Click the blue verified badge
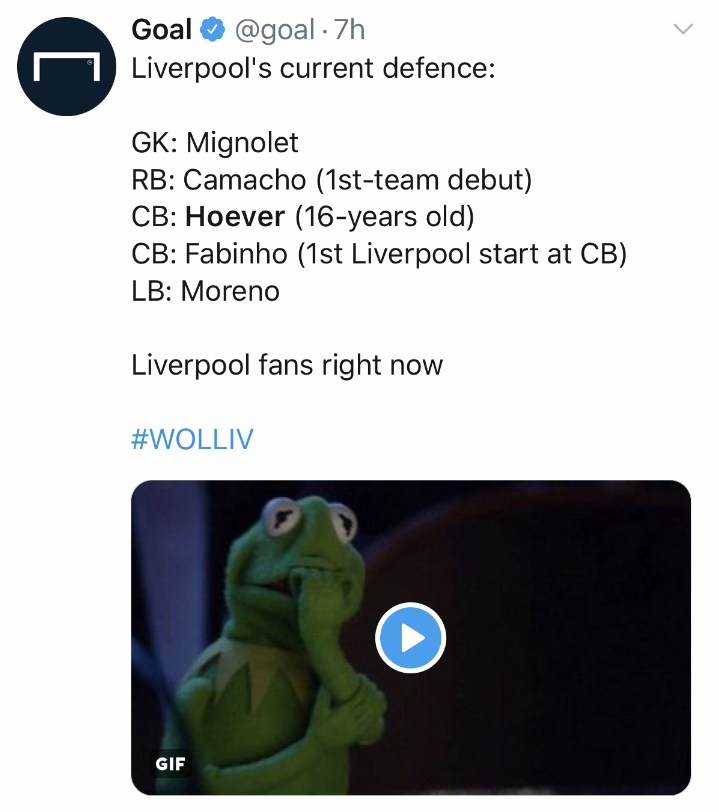 pyautogui.click(x=212, y=31)
